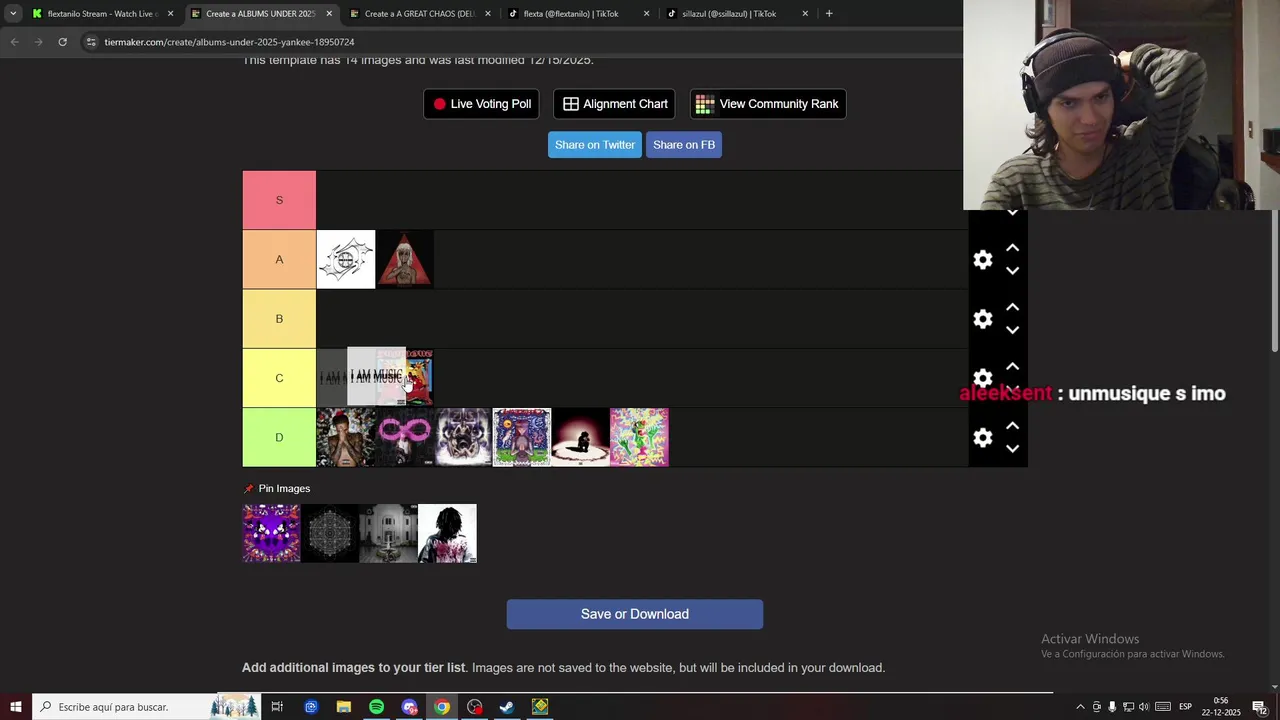1280x720 pixels.
Task: Open Windows Start menu
Action: [16, 707]
